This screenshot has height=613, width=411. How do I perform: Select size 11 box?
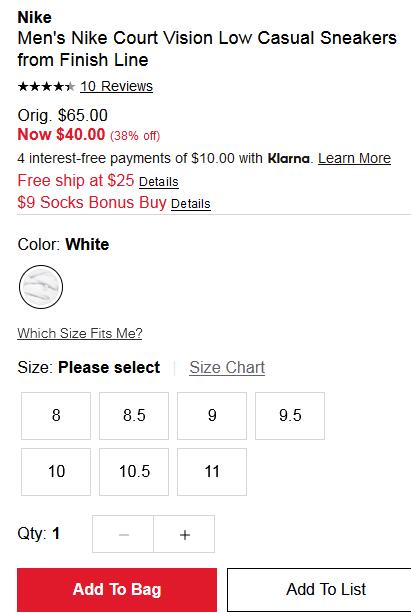212,472
